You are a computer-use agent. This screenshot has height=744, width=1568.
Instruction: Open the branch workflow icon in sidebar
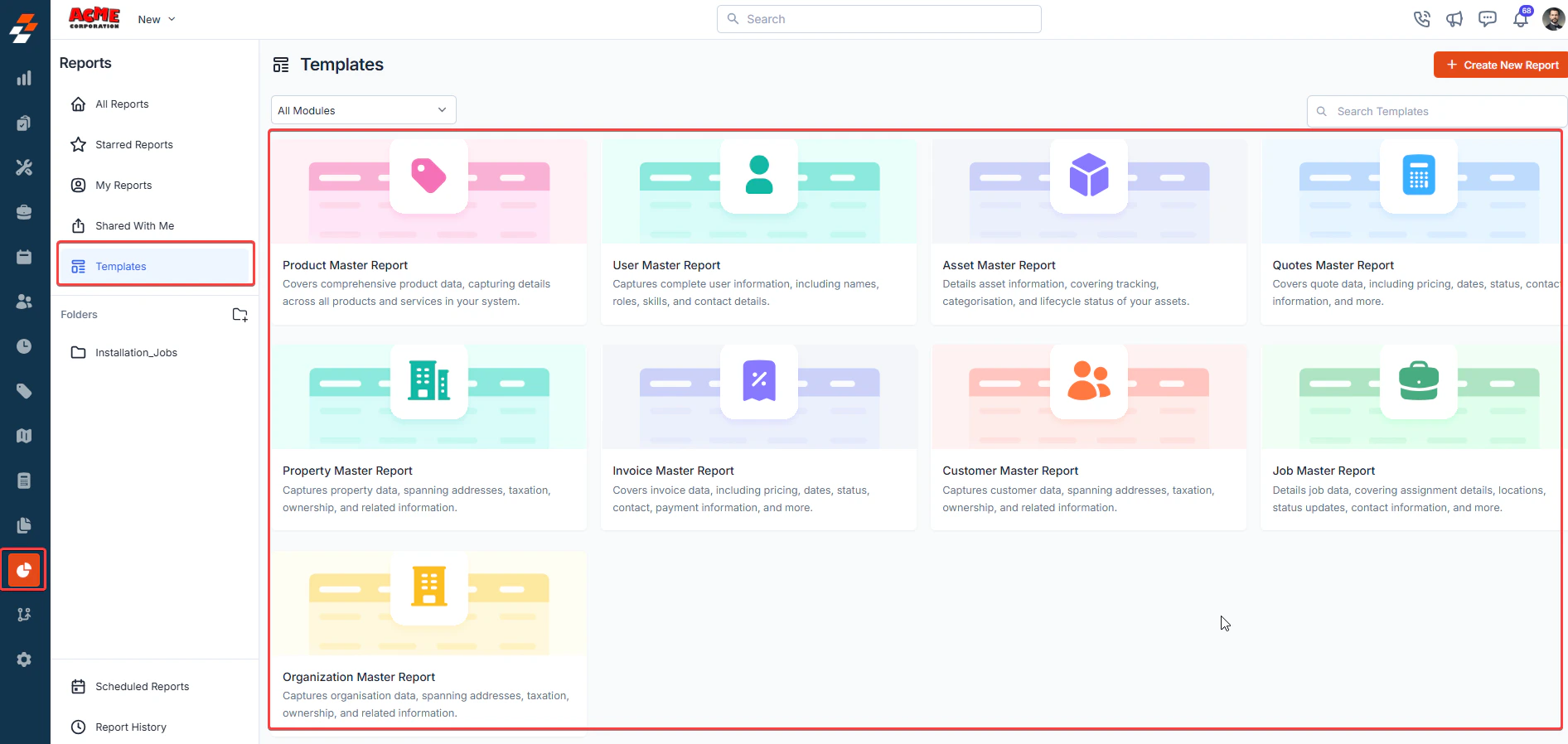(24, 615)
